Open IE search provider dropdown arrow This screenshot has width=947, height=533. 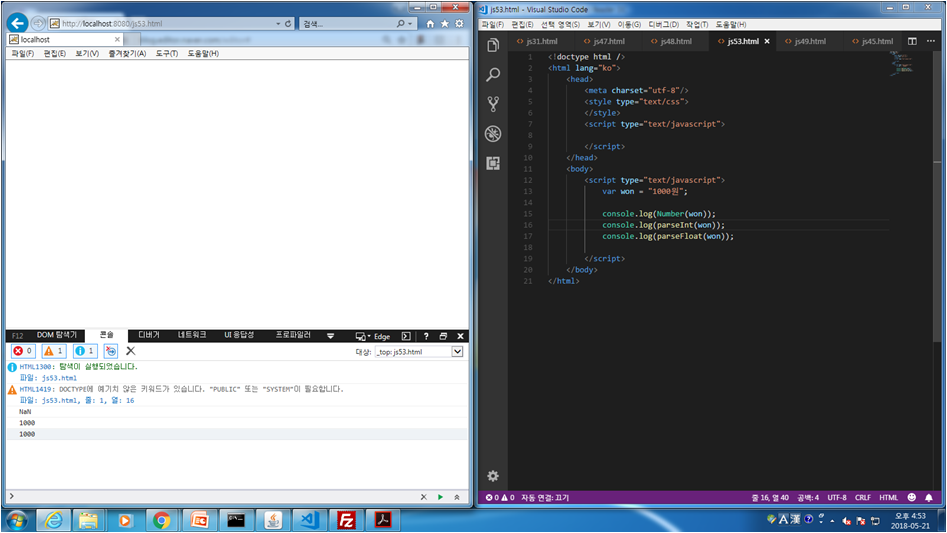(410, 24)
